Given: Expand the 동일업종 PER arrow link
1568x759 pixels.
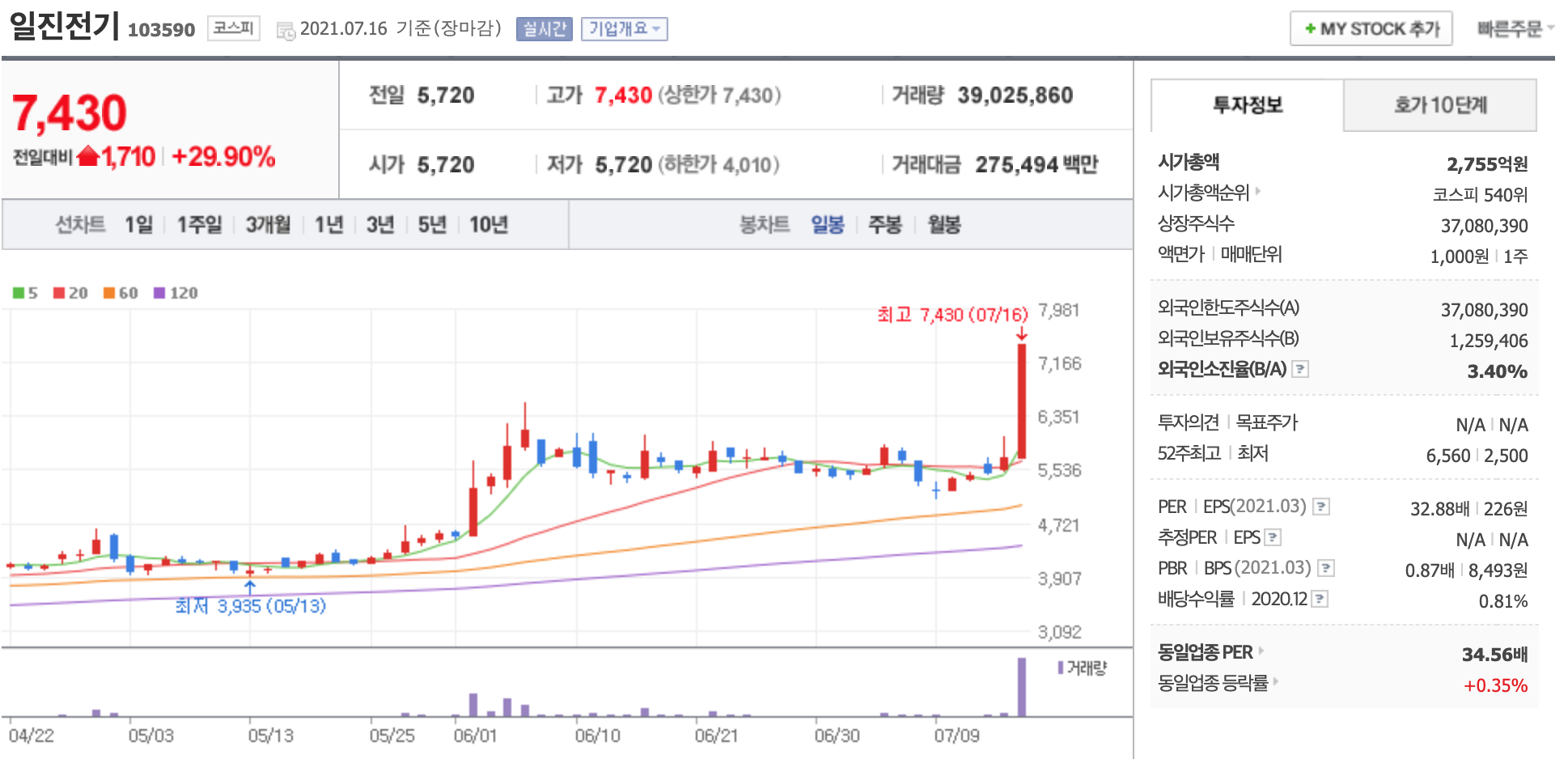Looking at the screenshot, I should pyautogui.click(x=1261, y=651).
